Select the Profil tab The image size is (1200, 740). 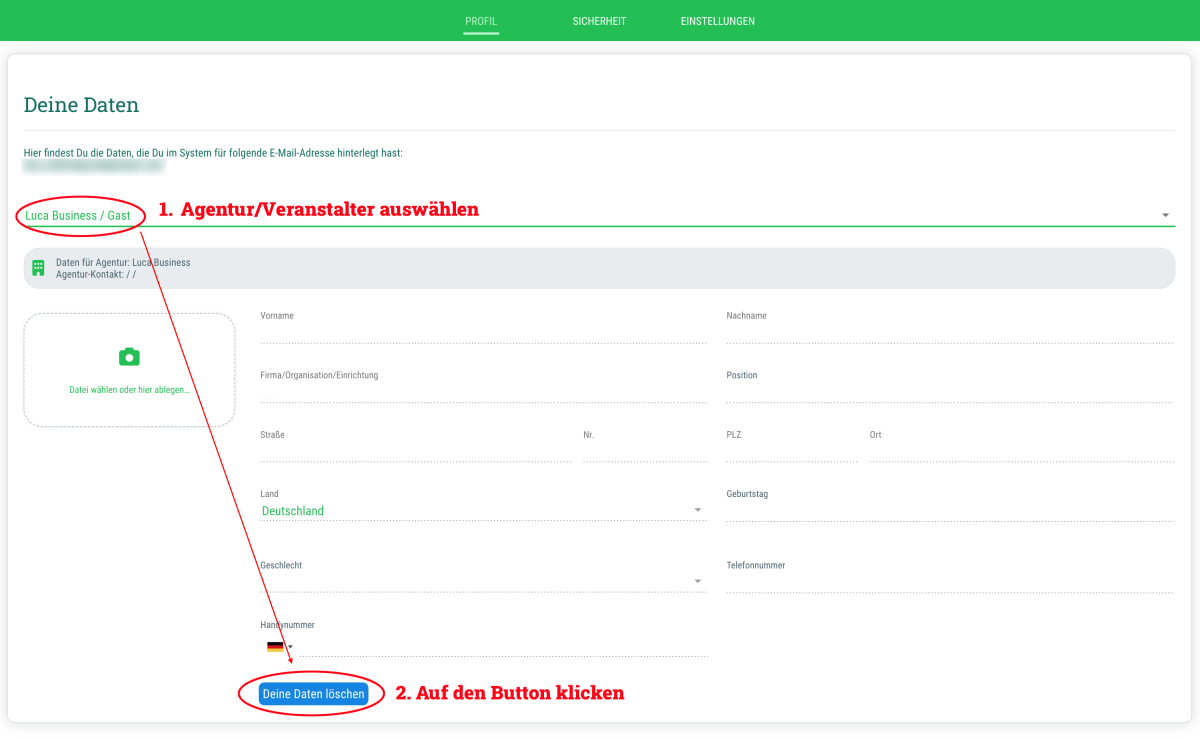pos(481,21)
